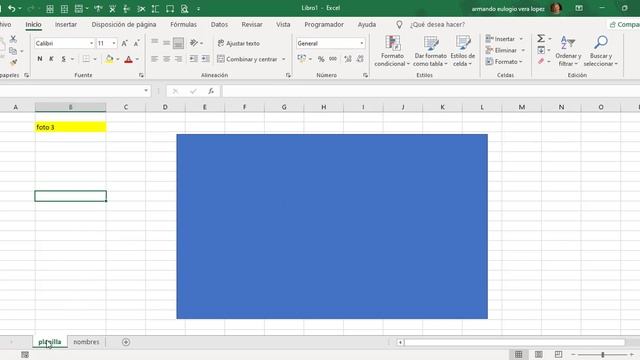Decrease decimal places
The height and width of the screenshot is (360, 640).
click(360, 59)
